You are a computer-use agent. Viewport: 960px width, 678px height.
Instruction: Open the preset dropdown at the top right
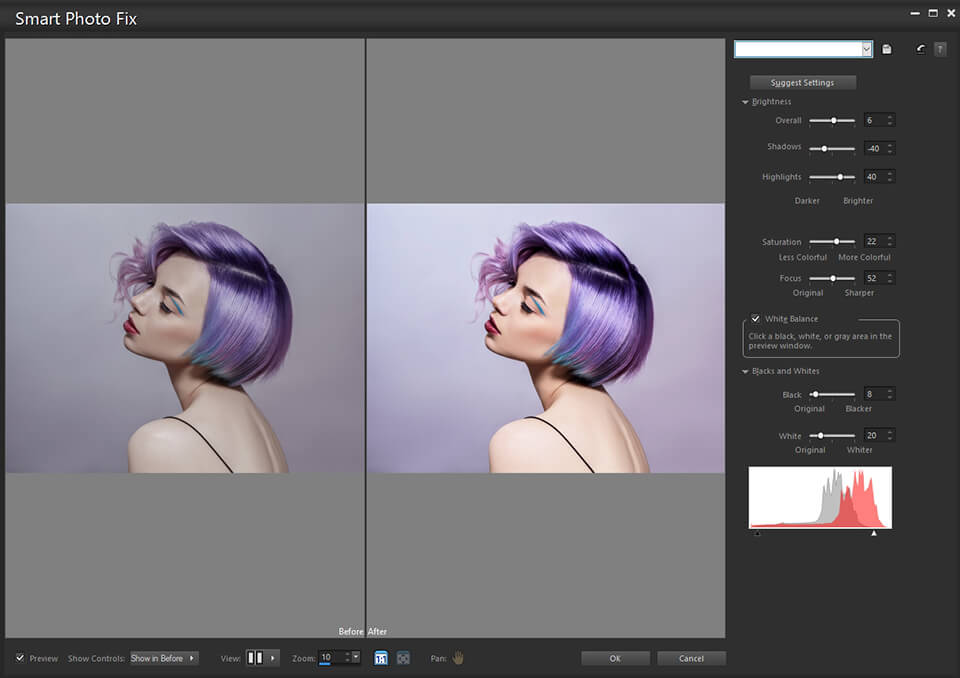[866, 48]
